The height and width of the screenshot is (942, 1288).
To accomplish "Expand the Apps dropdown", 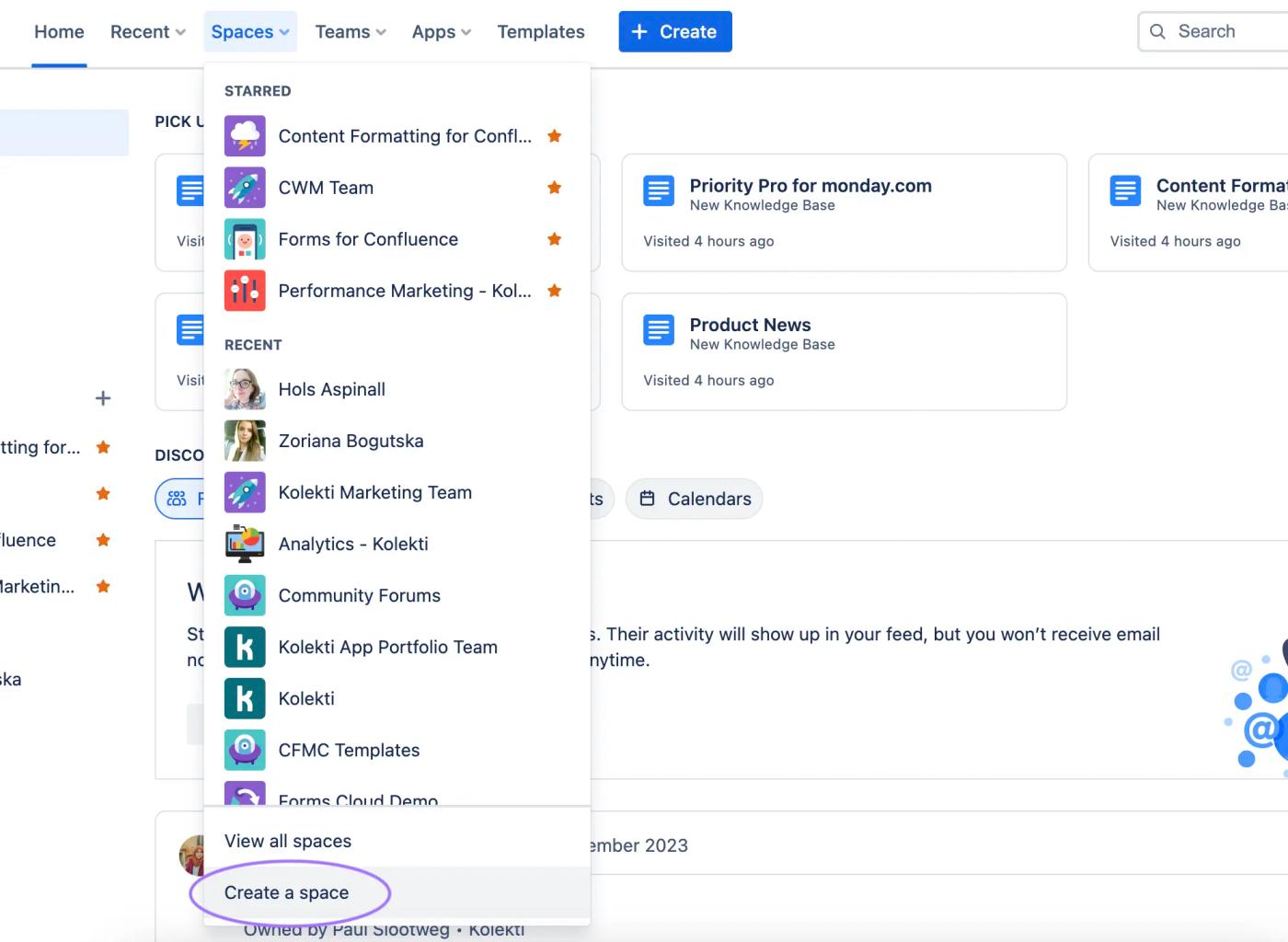I will [442, 31].
